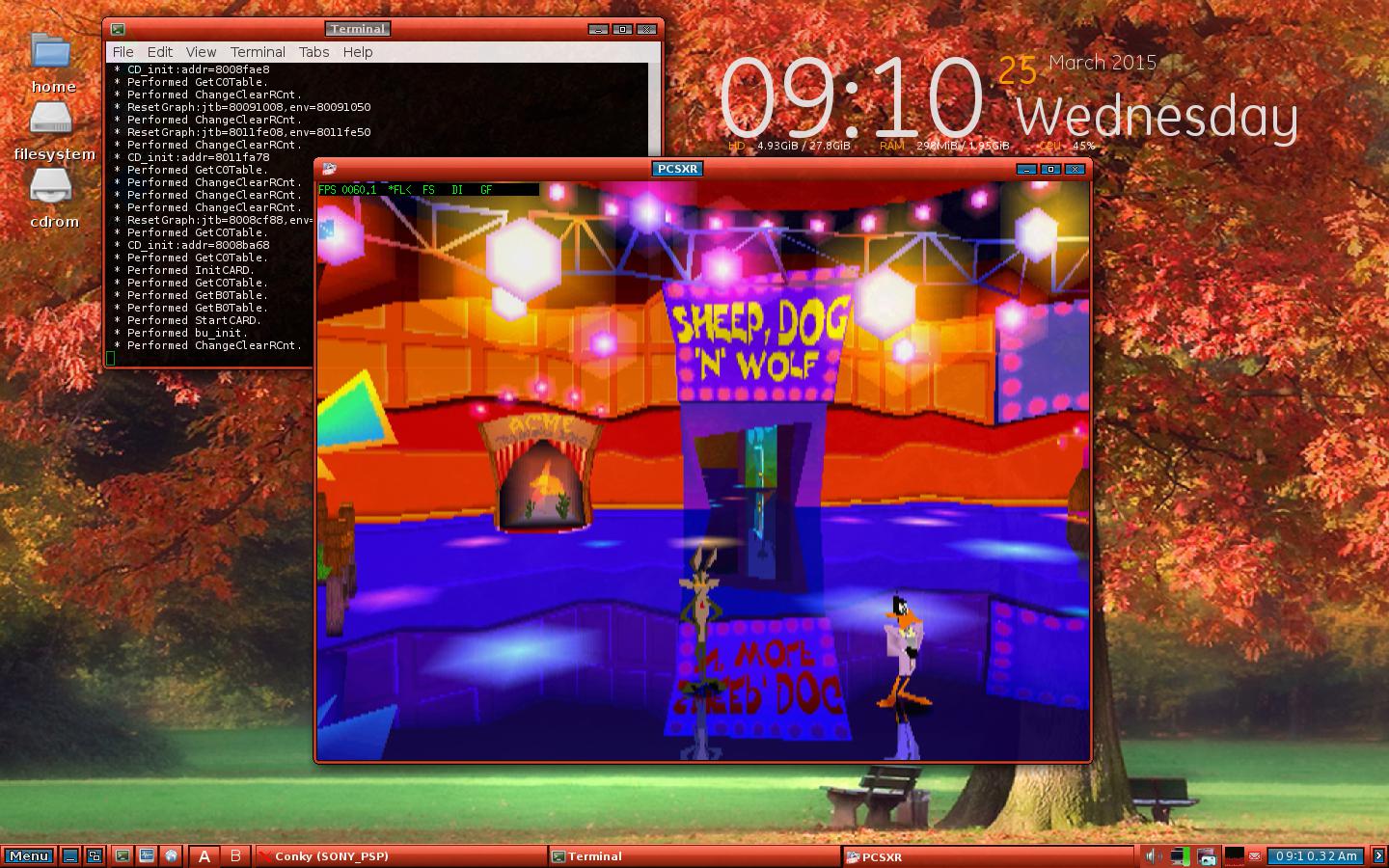Switch to workspace B

[x=235, y=855]
